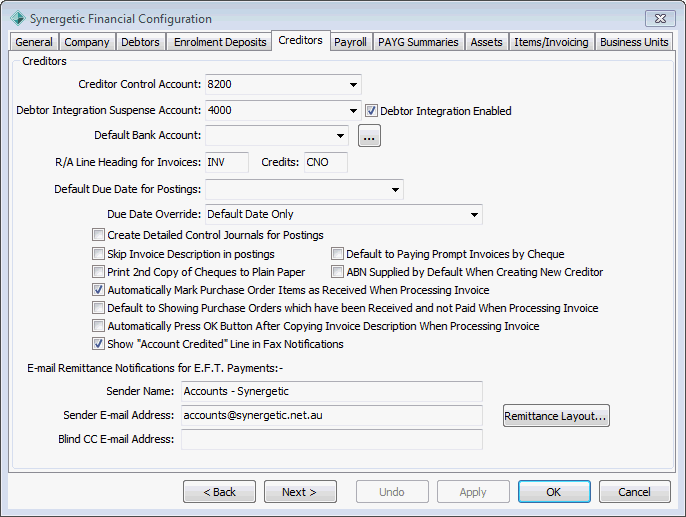Check Print 2nd Copy of Cheques to Plain Paper

(98, 272)
